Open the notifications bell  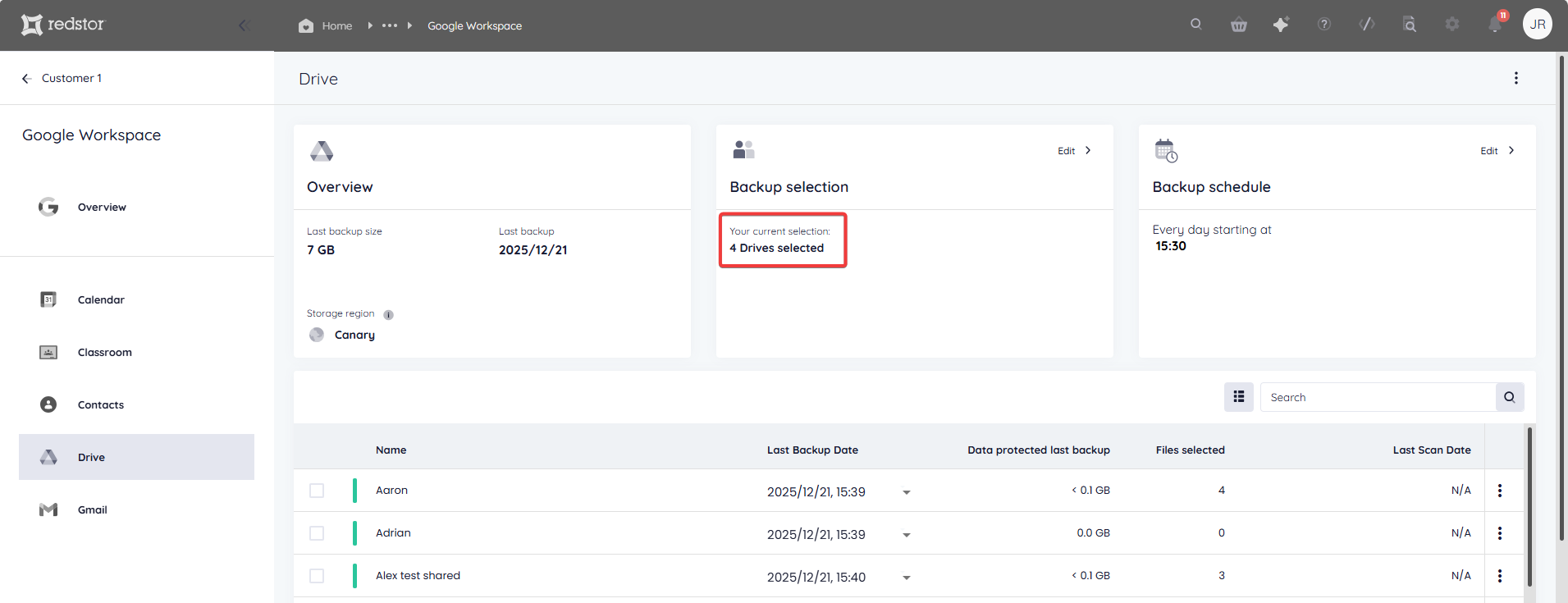tap(1495, 25)
